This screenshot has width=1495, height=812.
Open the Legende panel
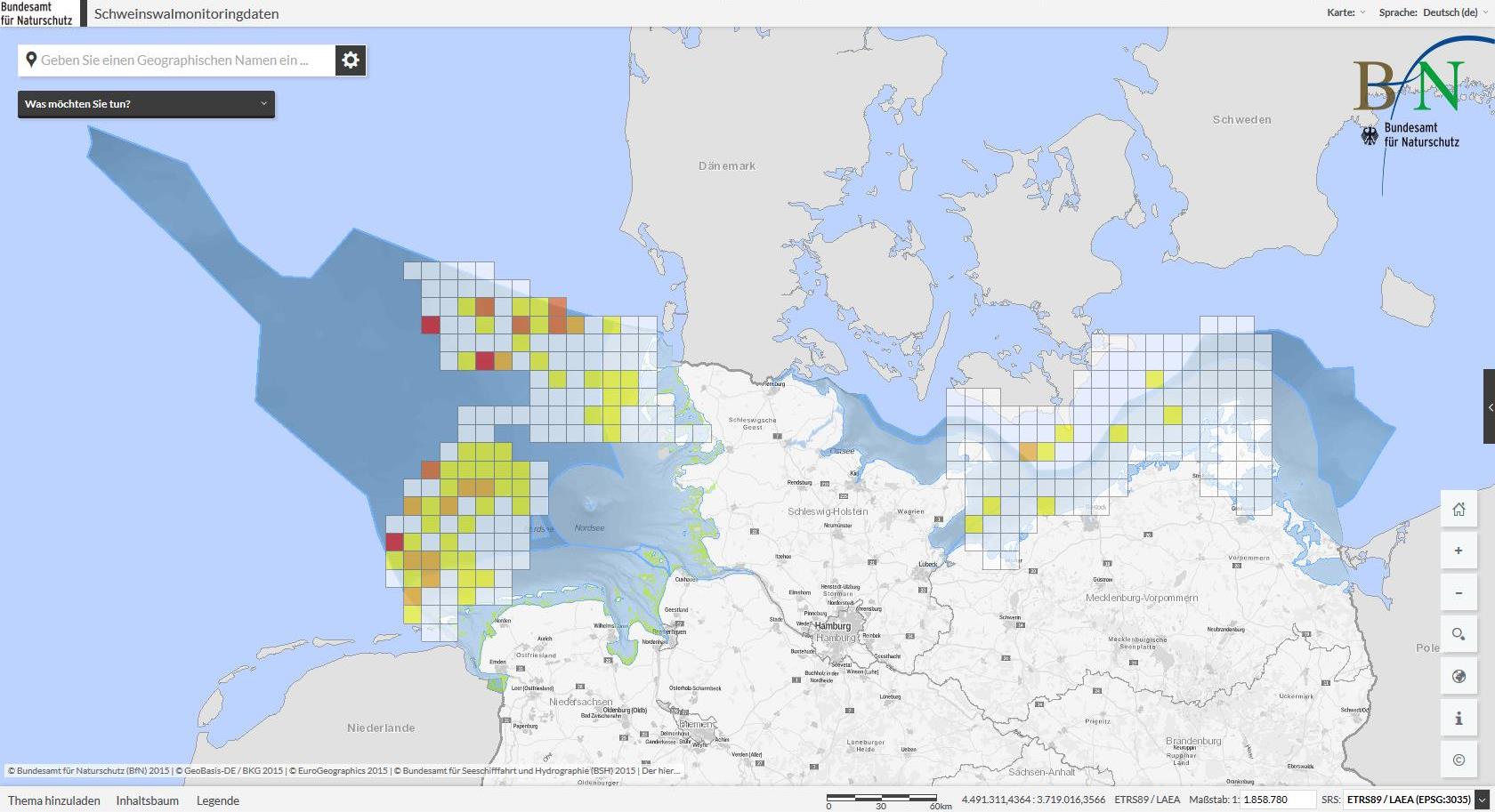click(x=218, y=800)
